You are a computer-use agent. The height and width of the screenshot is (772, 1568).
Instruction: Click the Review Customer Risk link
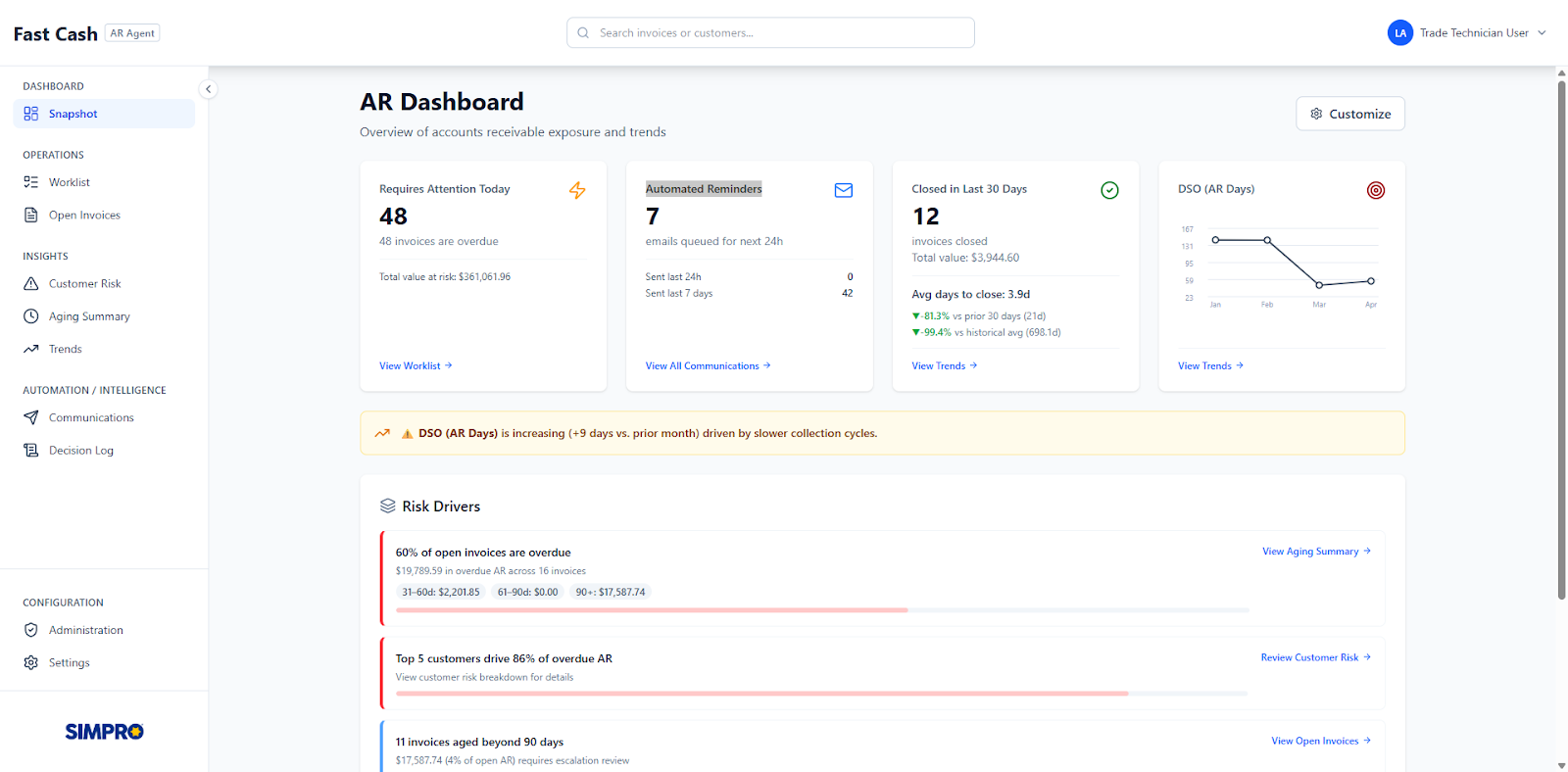[1316, 657]
